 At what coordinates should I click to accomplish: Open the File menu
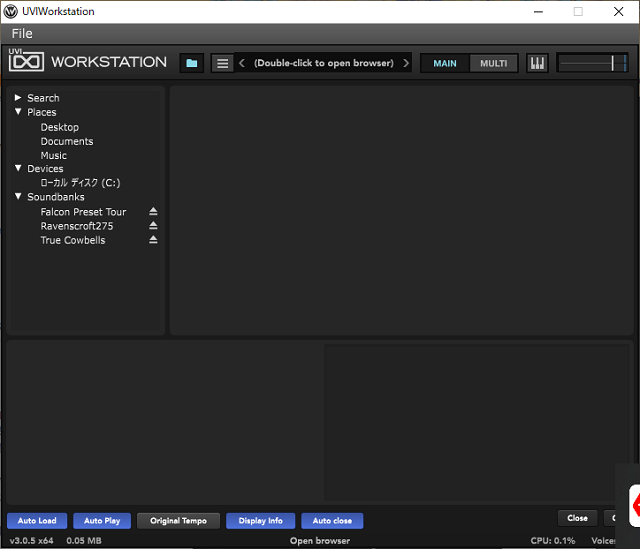22,33
